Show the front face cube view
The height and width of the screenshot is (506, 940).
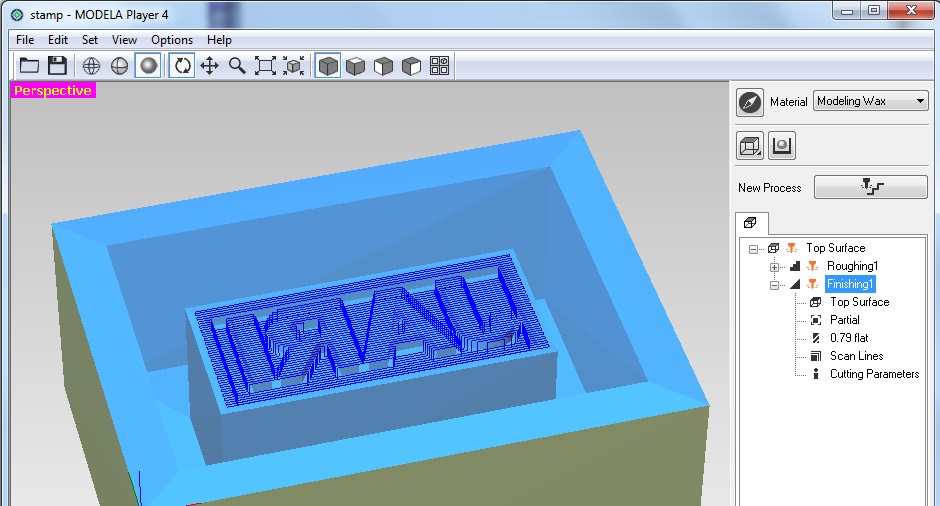tap(383, 65)
